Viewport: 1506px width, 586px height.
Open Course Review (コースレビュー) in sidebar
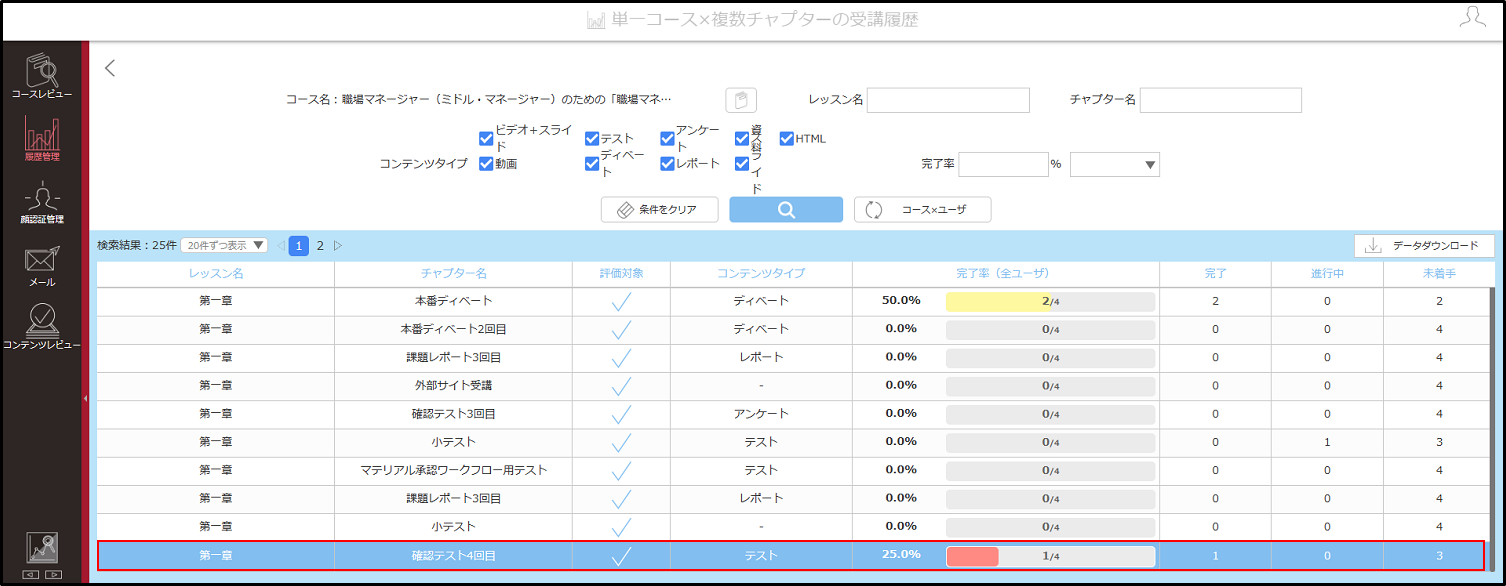coord(42,76)
